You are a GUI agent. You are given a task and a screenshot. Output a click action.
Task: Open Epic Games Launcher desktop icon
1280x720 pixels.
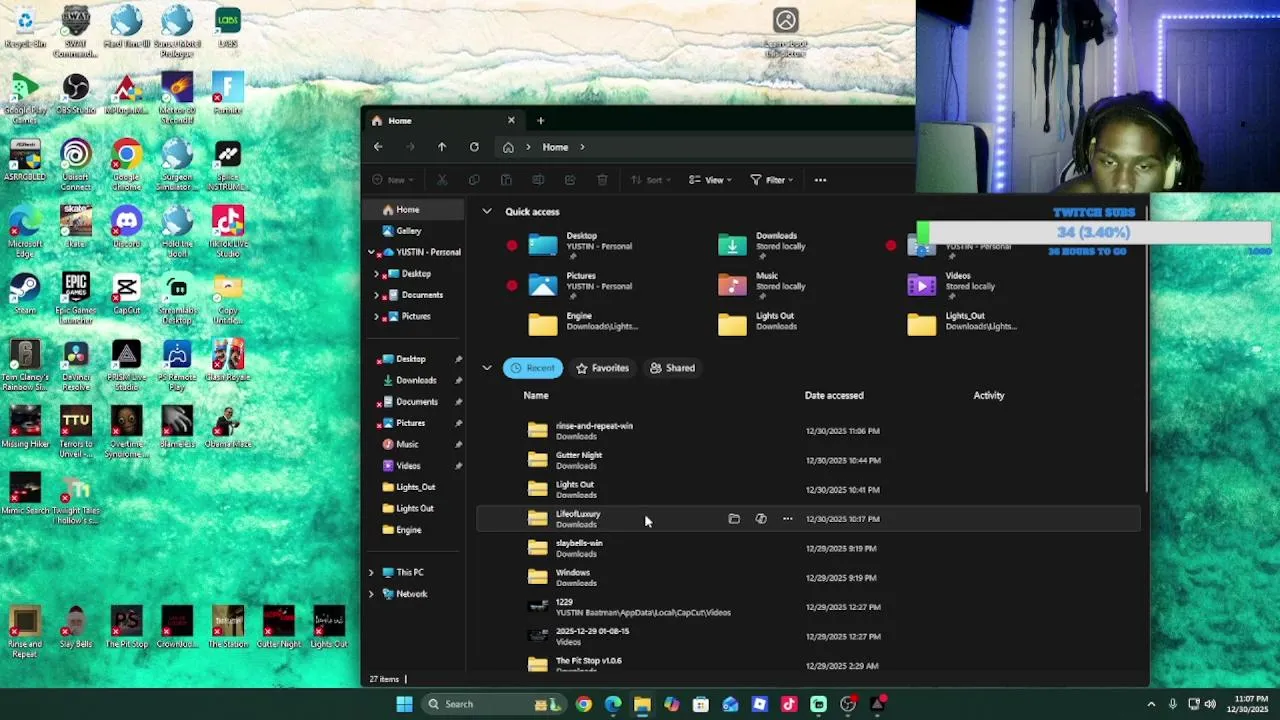click(x=76, y=298)
